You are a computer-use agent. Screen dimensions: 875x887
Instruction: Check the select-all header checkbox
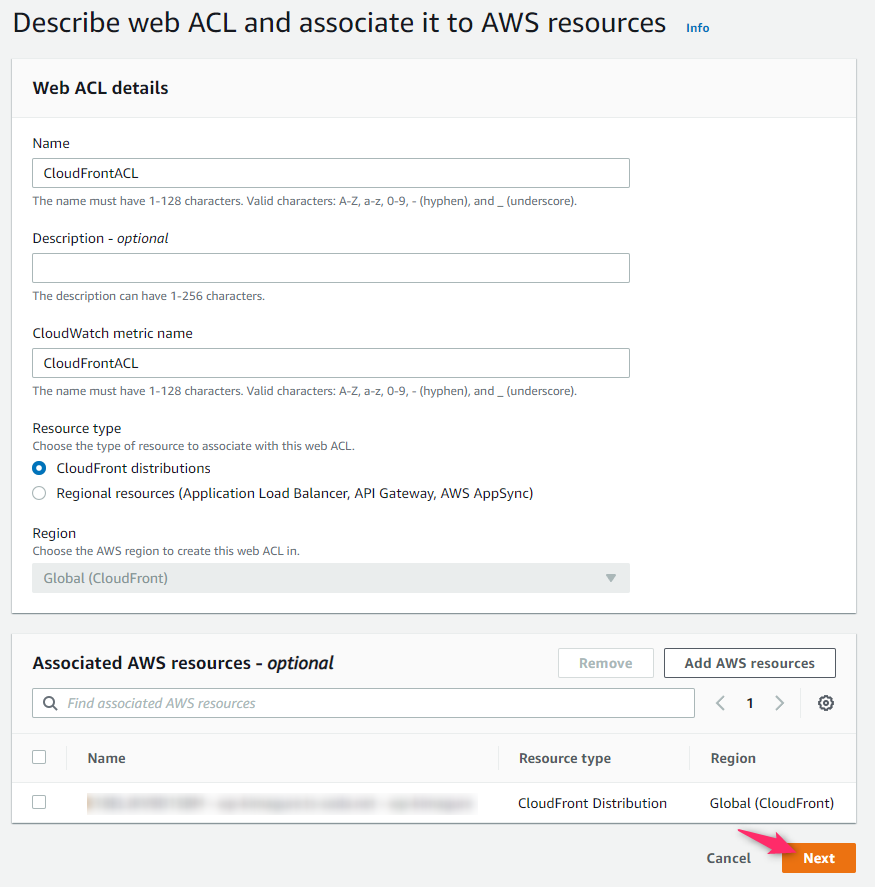(x=39, y=757)
